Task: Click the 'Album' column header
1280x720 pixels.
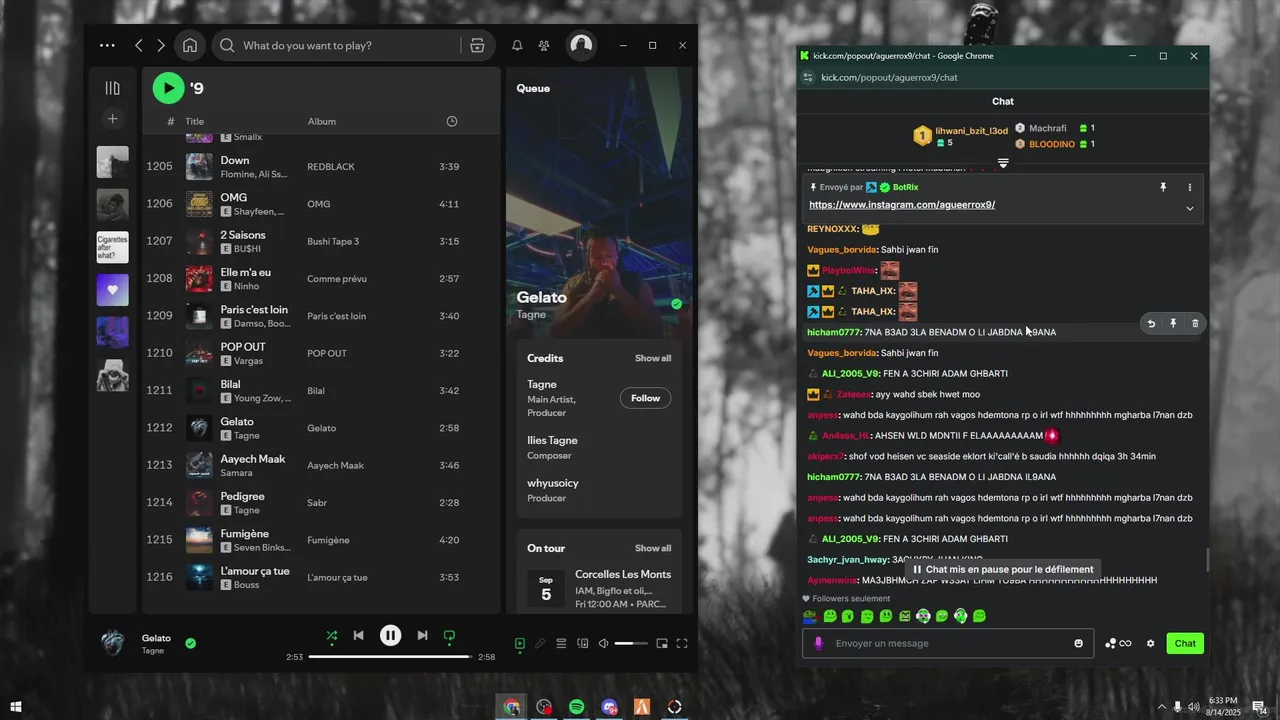Action: [321, 121]
